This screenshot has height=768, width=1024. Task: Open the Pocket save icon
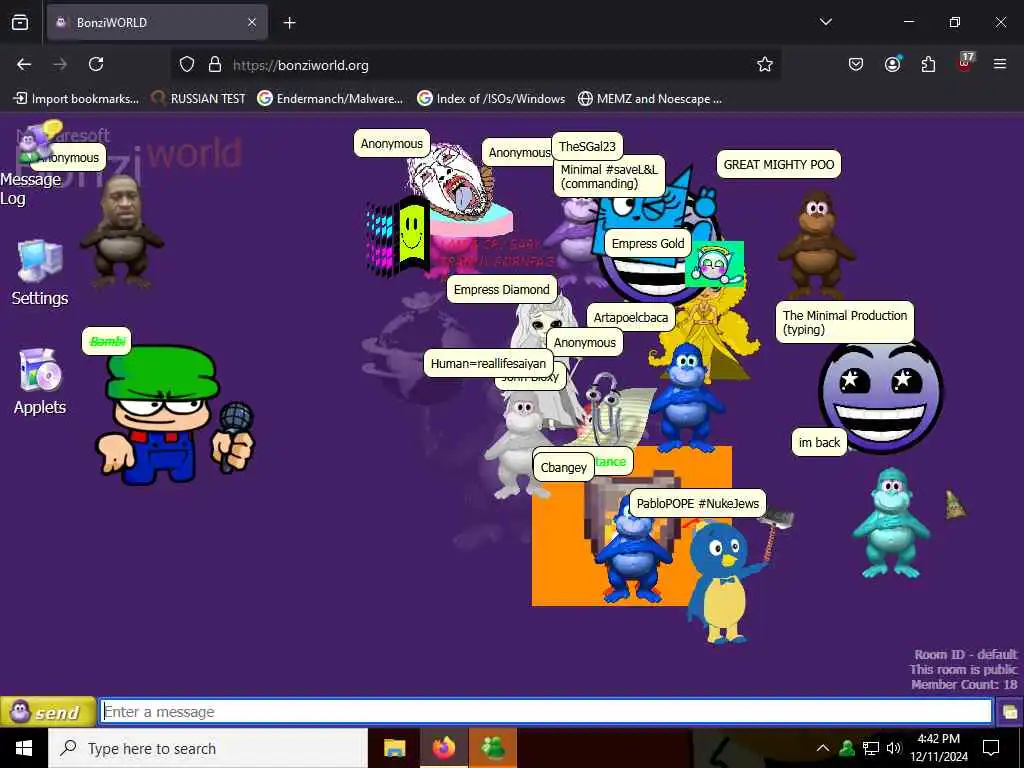[856, 65]
